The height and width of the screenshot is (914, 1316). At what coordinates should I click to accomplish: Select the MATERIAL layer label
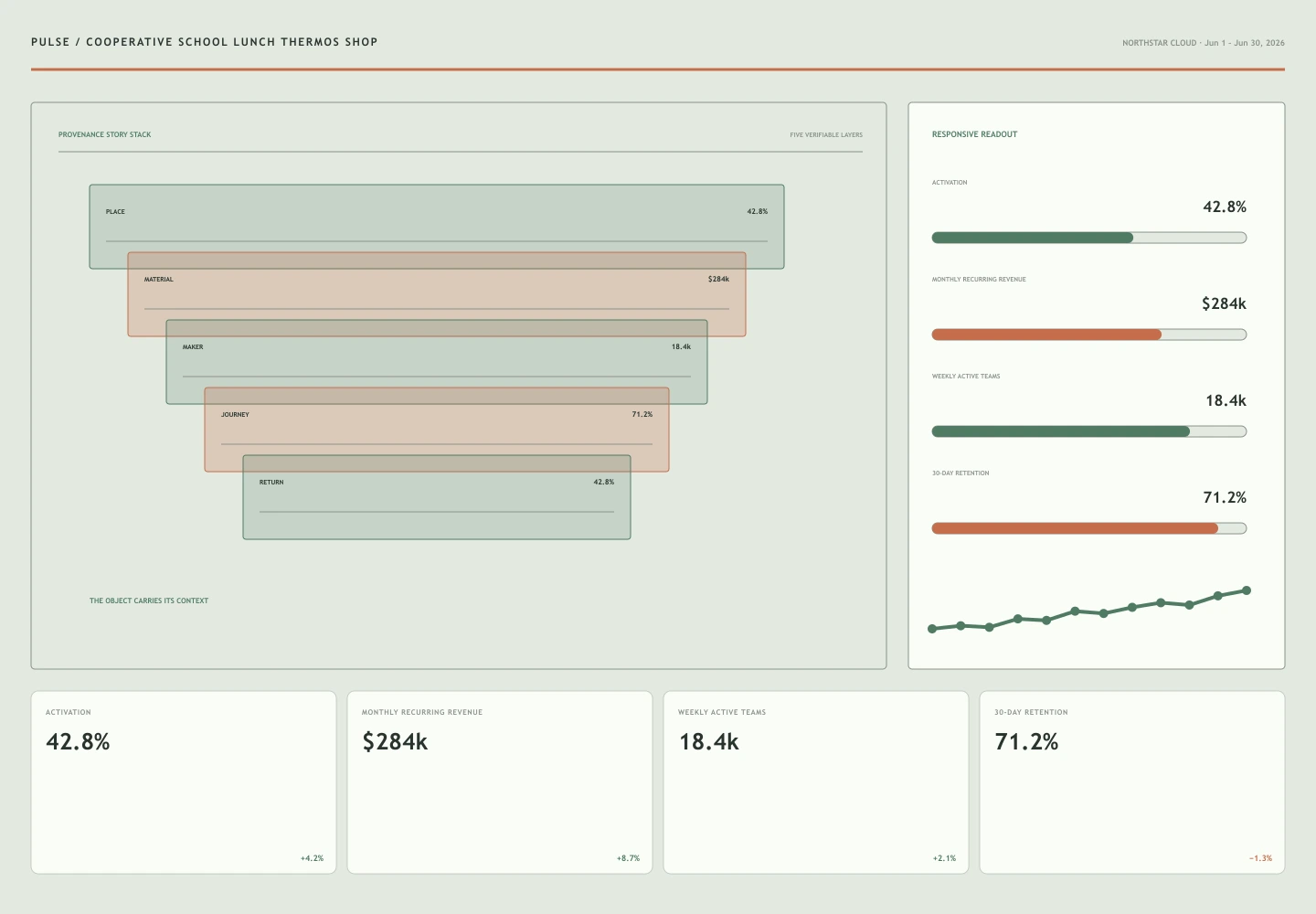158,280
